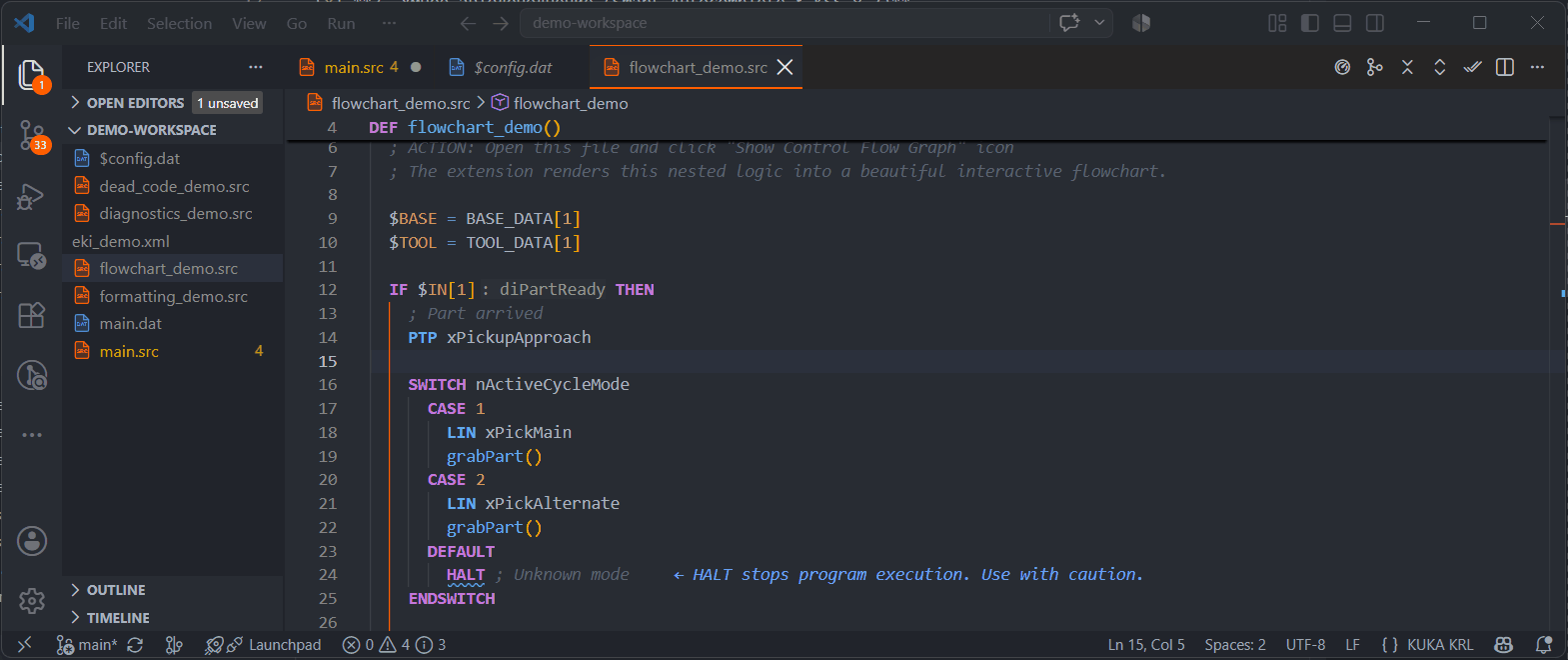This screenshot has height=660, width=1568.
Task: Open the Explorer view in activity bar
Action: click(x=32, y=75)
